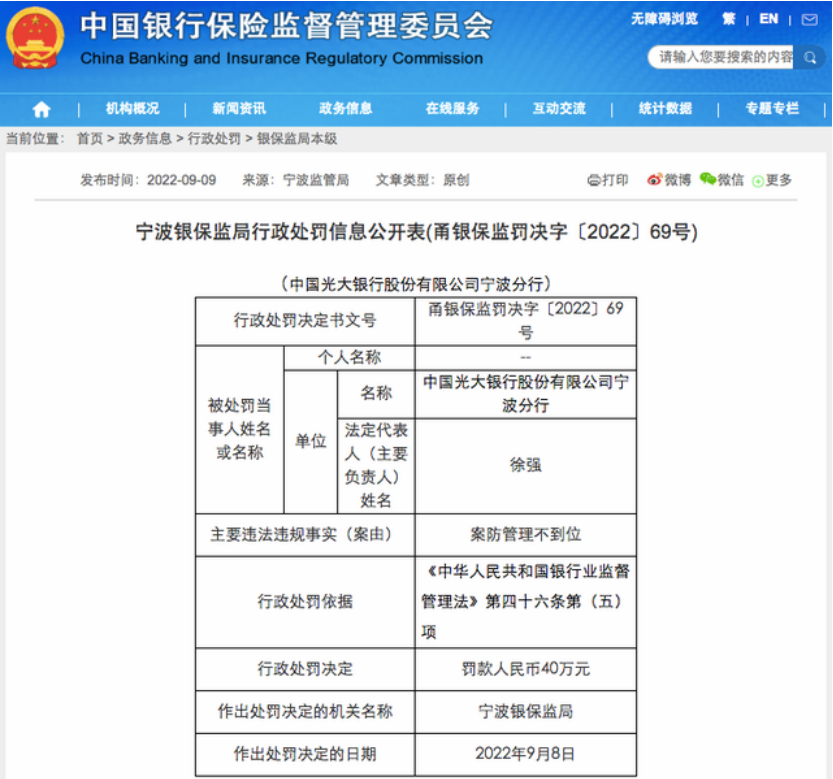Open the 机构概况 menu
Viewport: 833px width, 779px height.
(132, 109)
